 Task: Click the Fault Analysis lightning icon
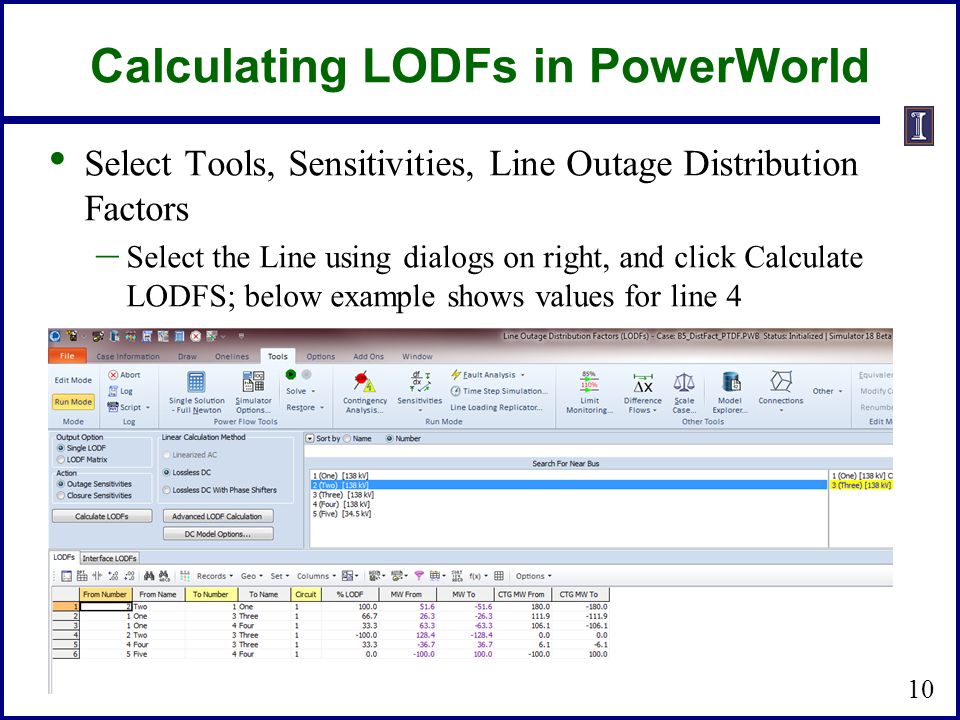(x=456, y=375)
